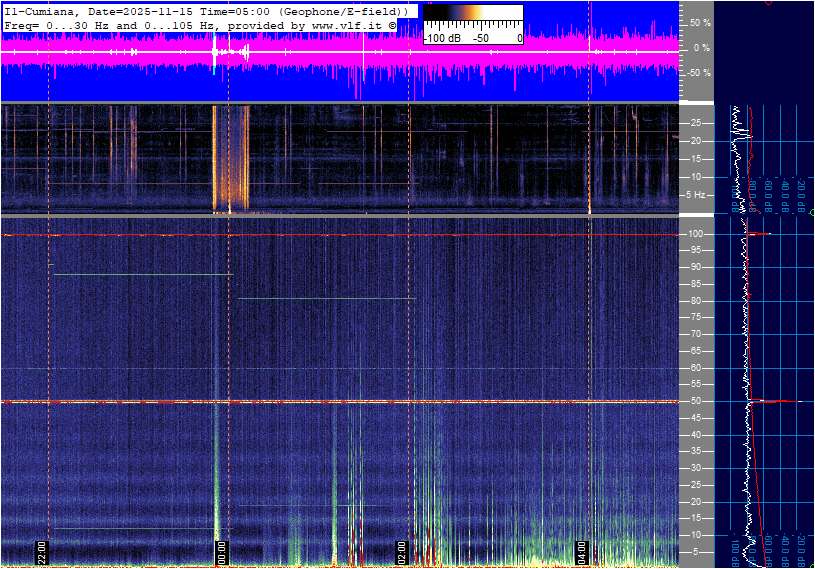
Task: Select the 04:00 time marker label
Action: click(x=582, y=552)
